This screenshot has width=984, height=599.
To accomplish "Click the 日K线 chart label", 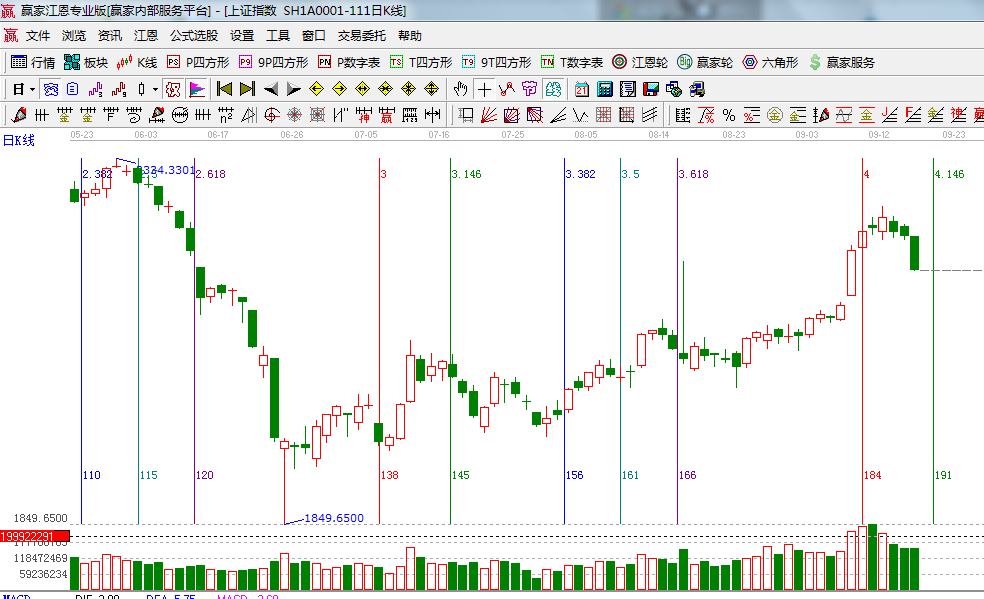I will [18, 140].
